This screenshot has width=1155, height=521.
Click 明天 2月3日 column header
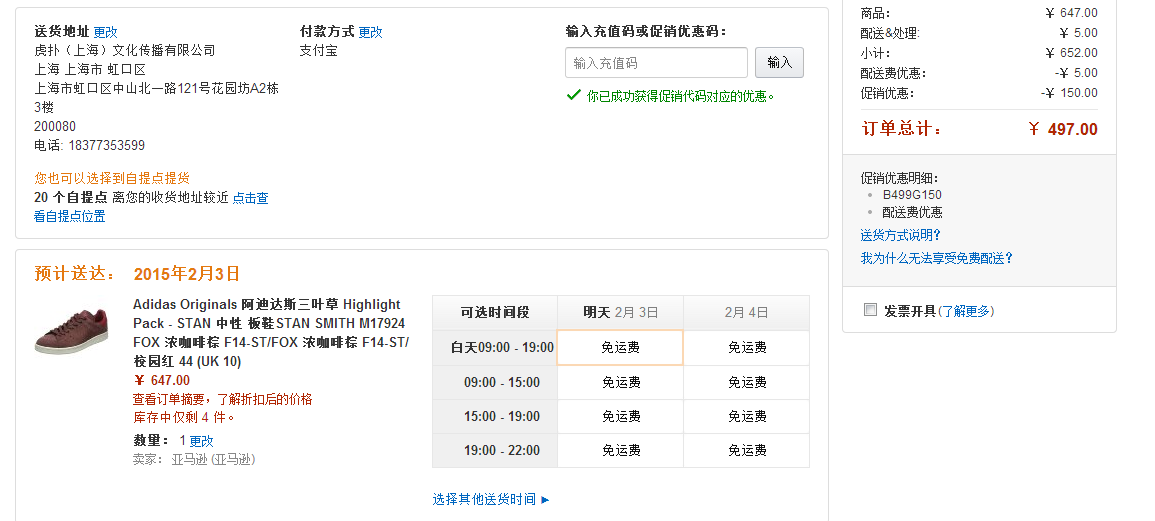point(620,312)
